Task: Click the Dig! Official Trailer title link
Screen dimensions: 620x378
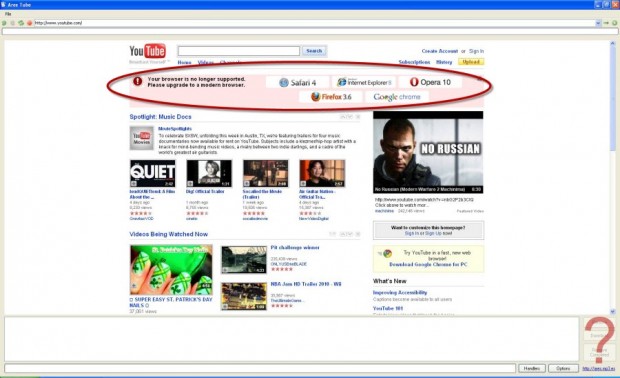Action: (x=205, y=191)
